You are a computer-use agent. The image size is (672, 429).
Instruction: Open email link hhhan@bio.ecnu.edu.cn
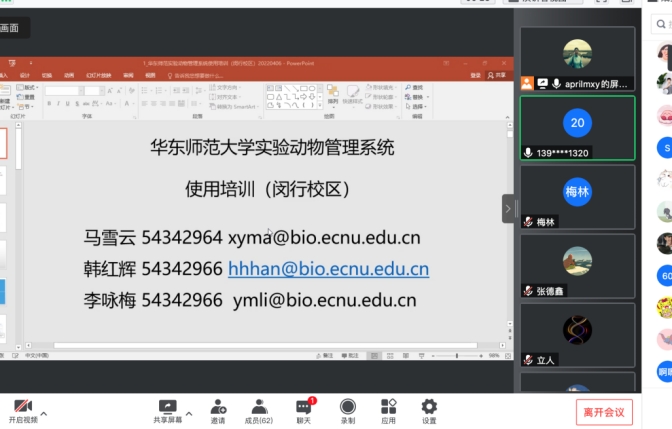click(x=328, y=269)
